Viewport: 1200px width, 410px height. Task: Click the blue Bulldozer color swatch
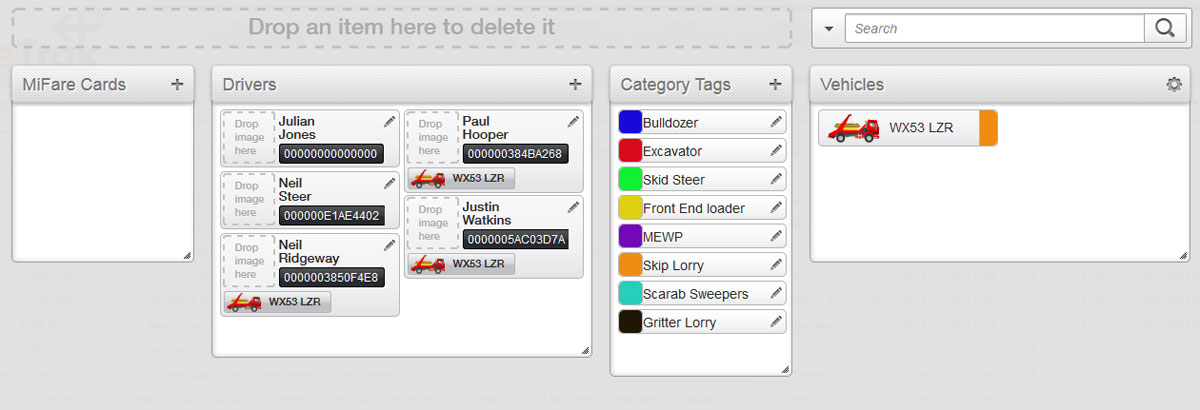click(630, 122)
